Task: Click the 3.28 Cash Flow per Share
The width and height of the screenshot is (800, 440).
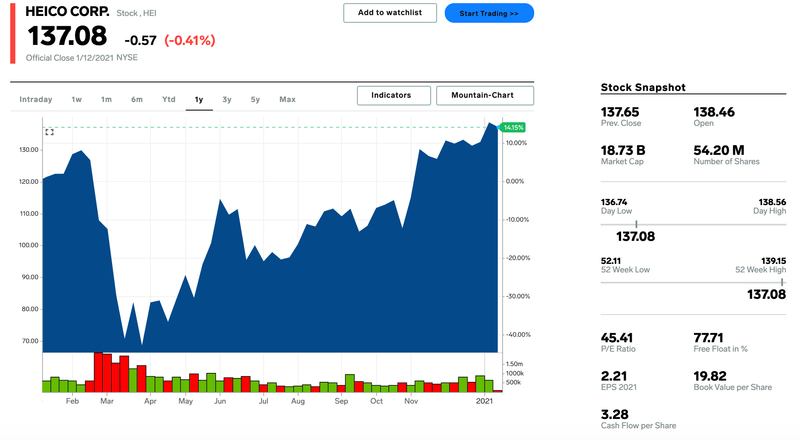Action: (614, 414)
